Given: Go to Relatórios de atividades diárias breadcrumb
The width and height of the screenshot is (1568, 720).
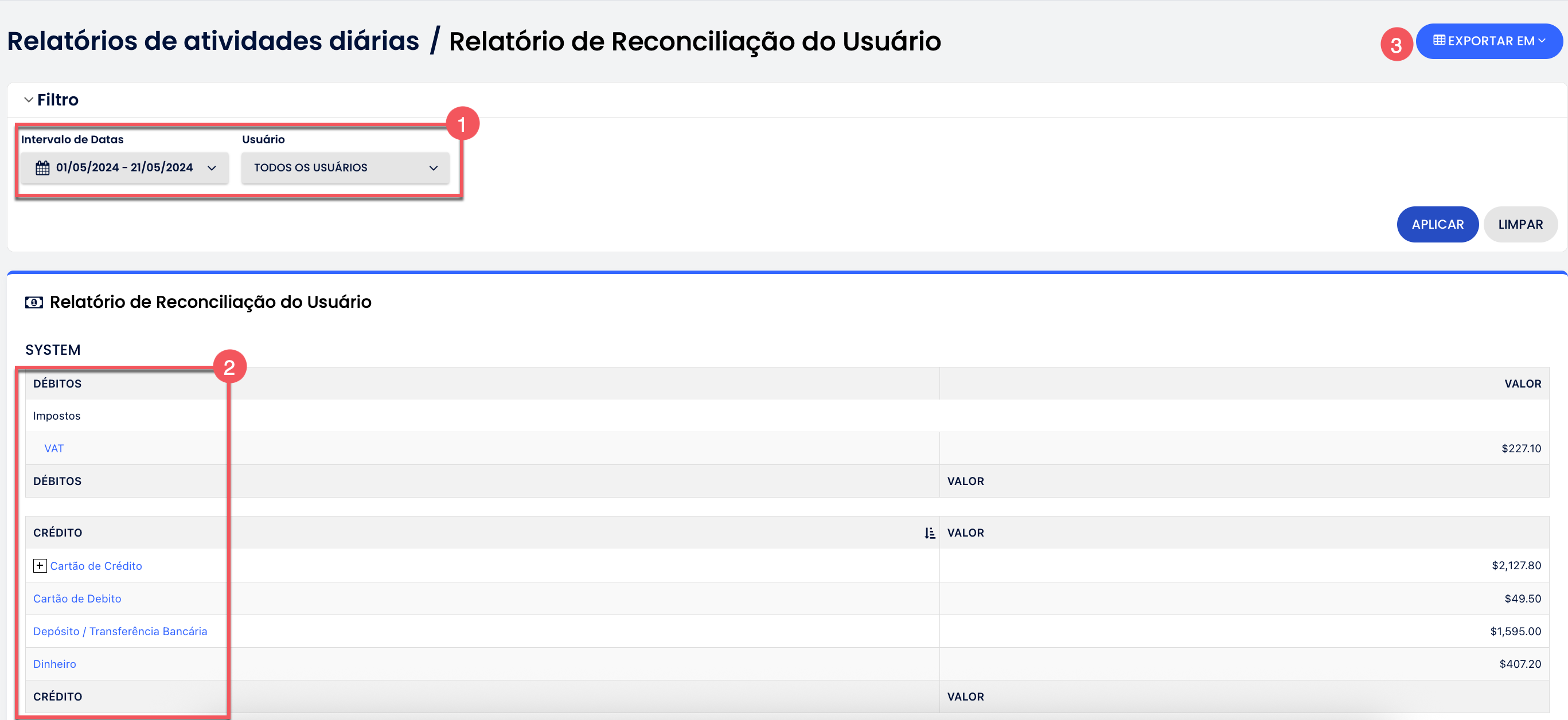Looking at the screenshot, I should 213,41.
